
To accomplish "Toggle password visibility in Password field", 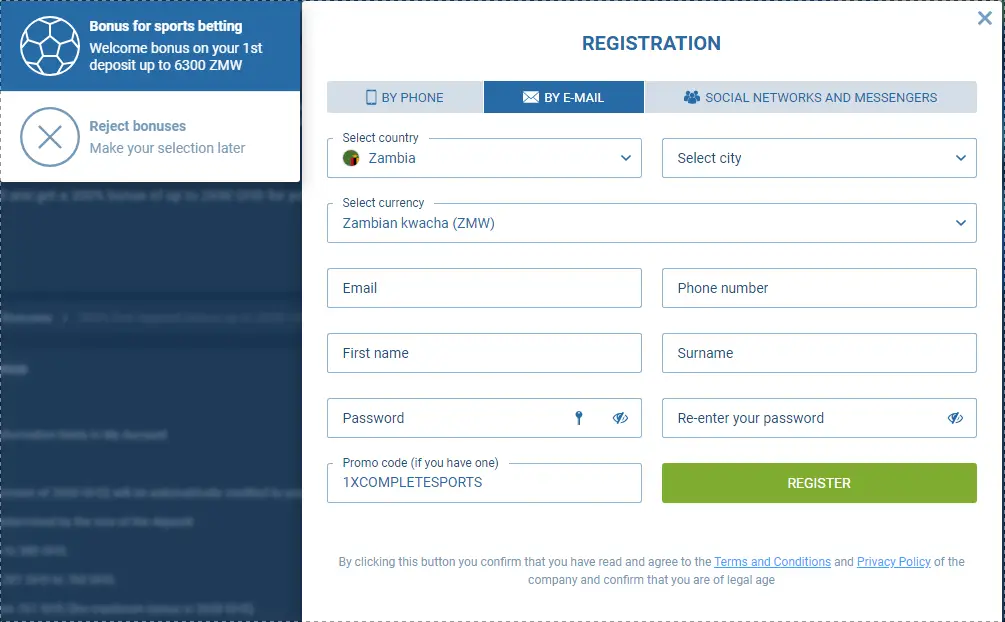I will coord(620,418).
